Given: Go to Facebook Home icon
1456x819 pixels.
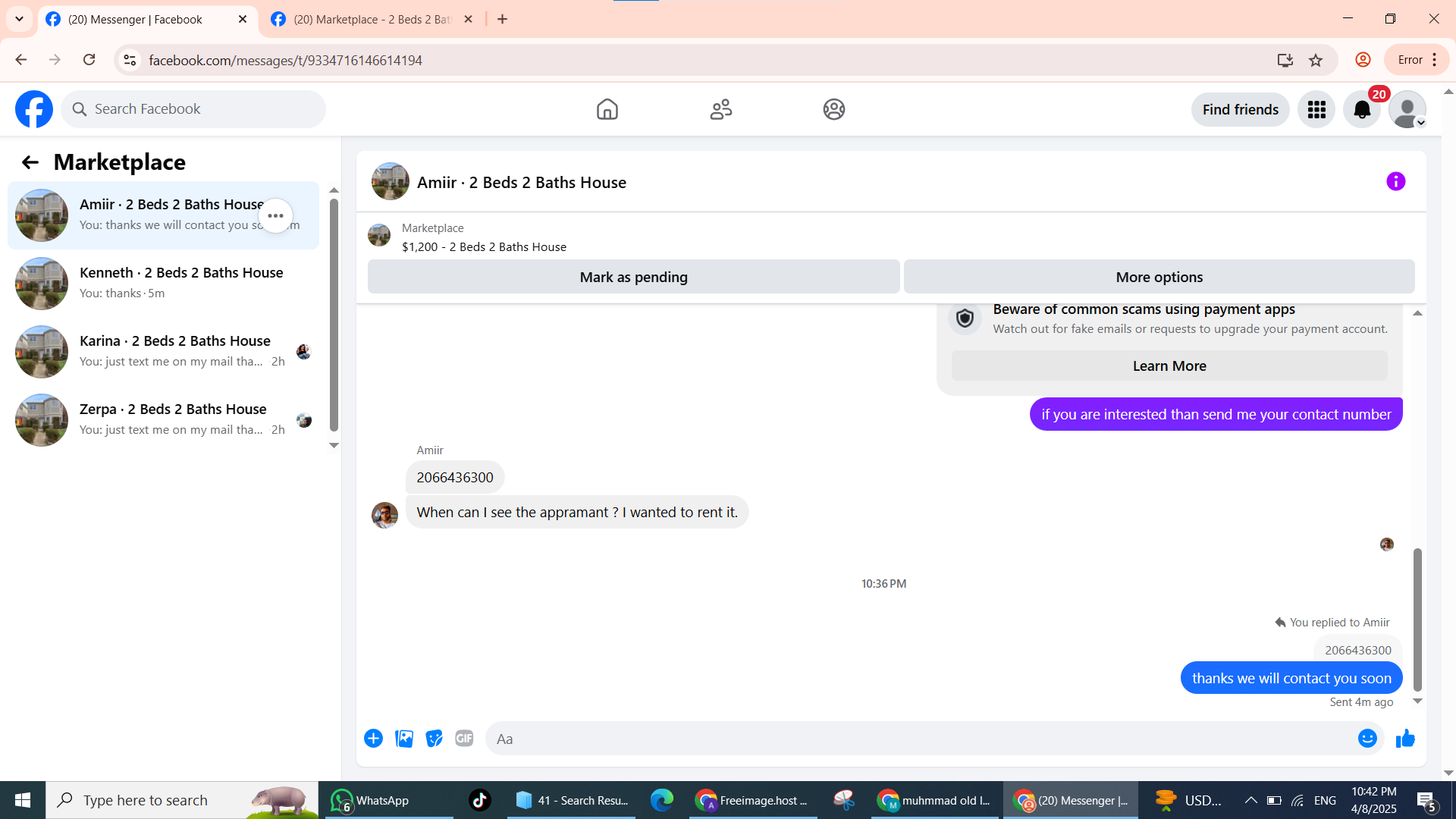Looking at the screenshot, I should 607,110.
